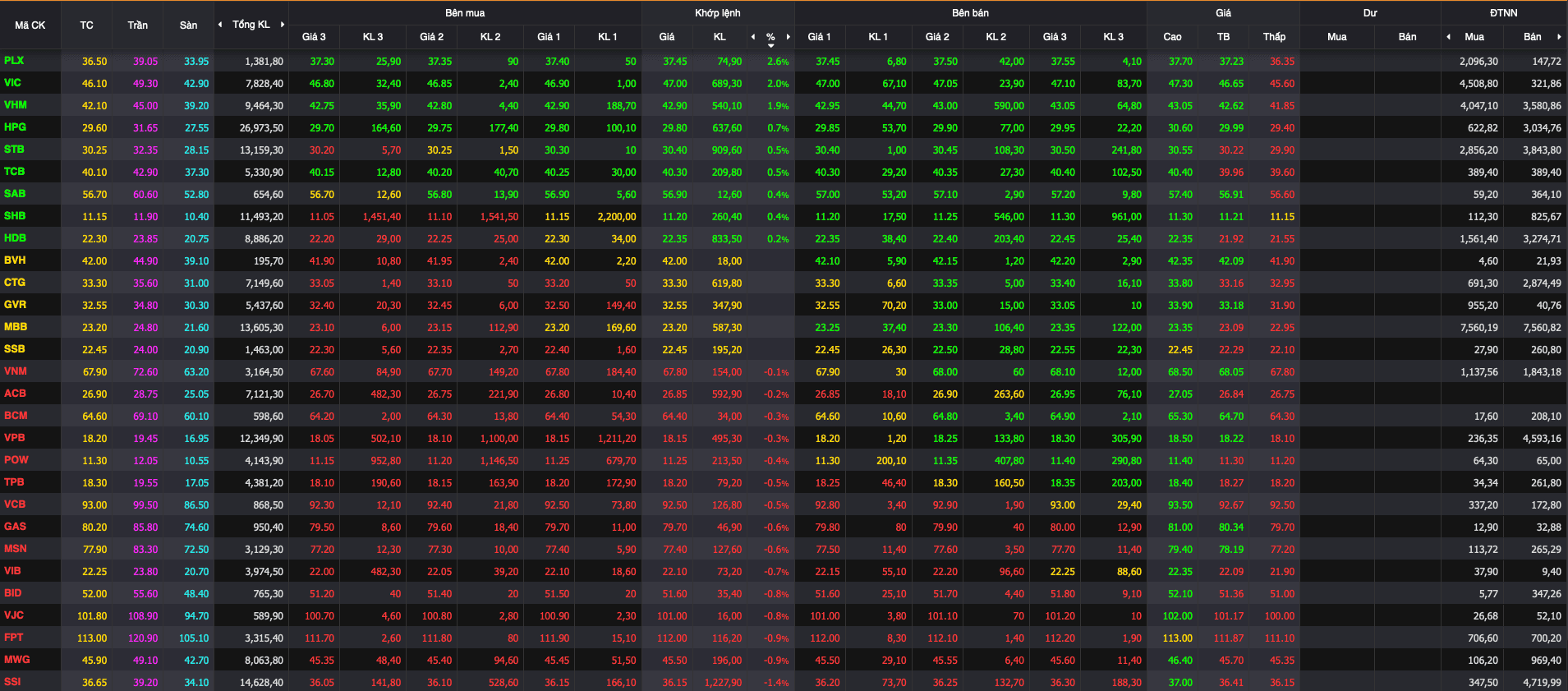Click Bên bán group header
Viewport: 1568px width, 691px height.
[971, 13]
